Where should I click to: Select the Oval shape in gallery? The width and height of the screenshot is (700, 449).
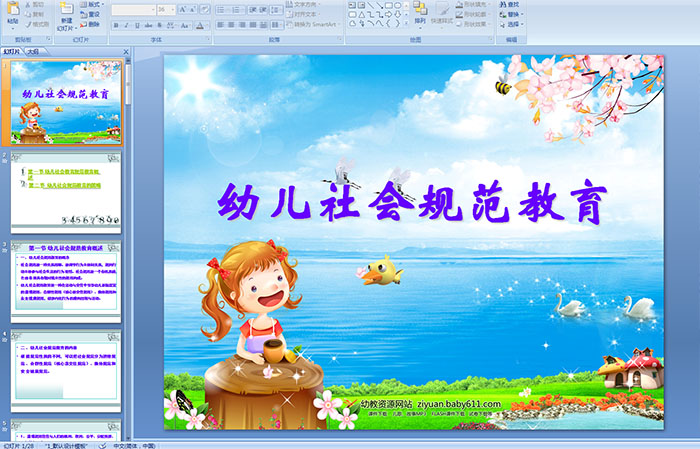click(x=398, y=5)
